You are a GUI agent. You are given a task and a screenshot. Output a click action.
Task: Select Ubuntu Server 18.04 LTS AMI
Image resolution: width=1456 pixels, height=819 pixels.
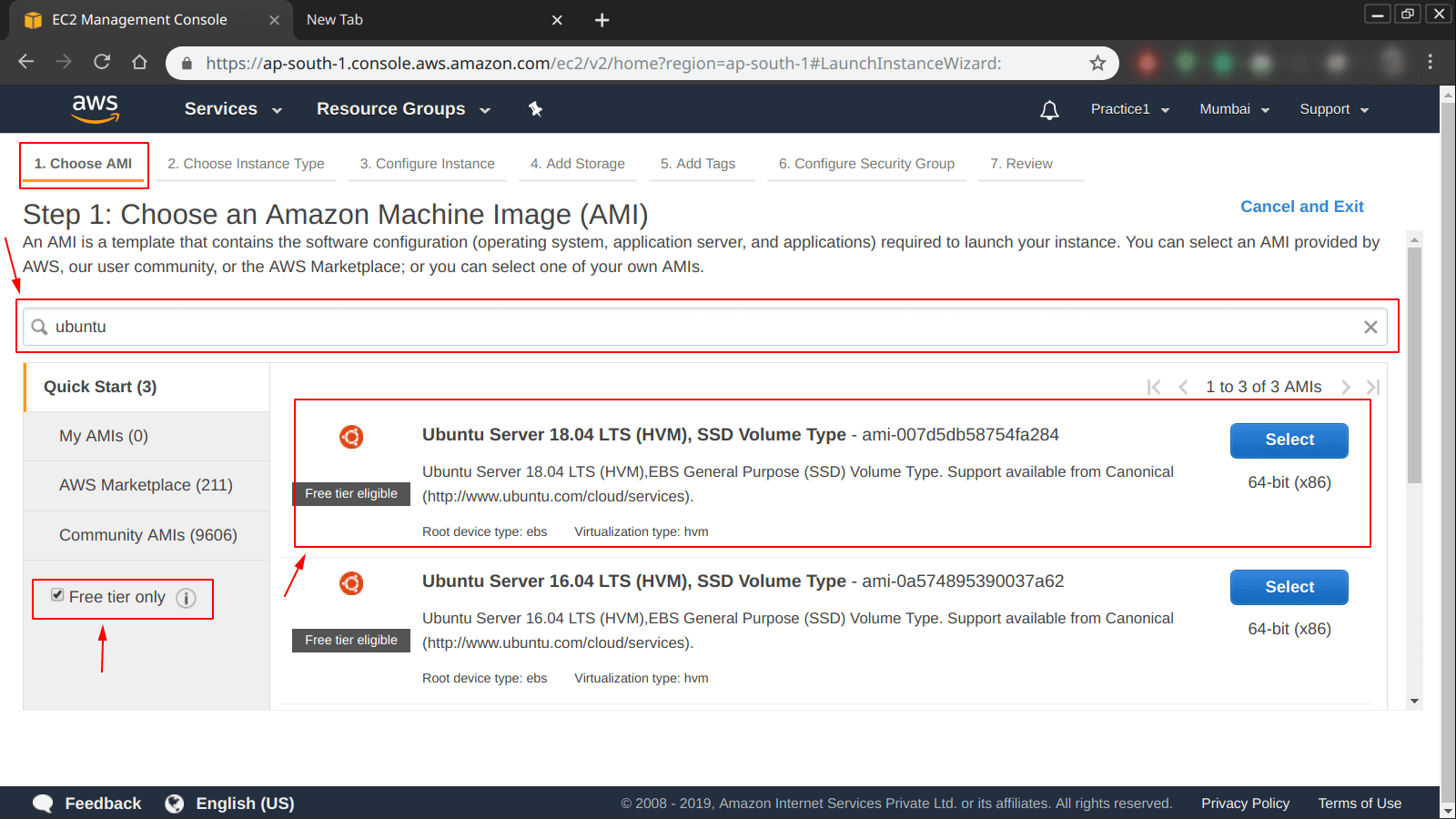pos(1289,440)
